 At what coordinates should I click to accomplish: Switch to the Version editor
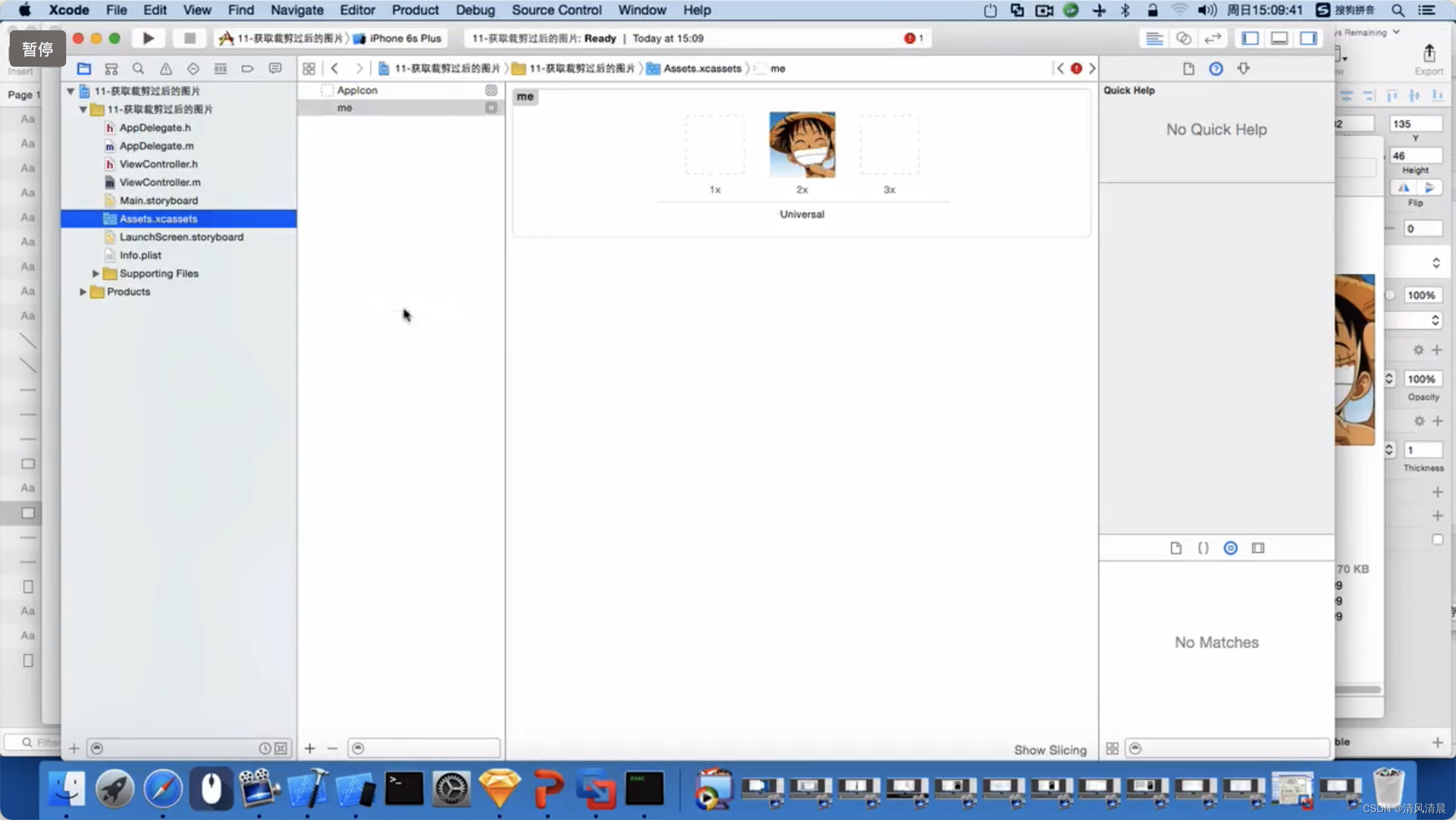(1212, 38)
